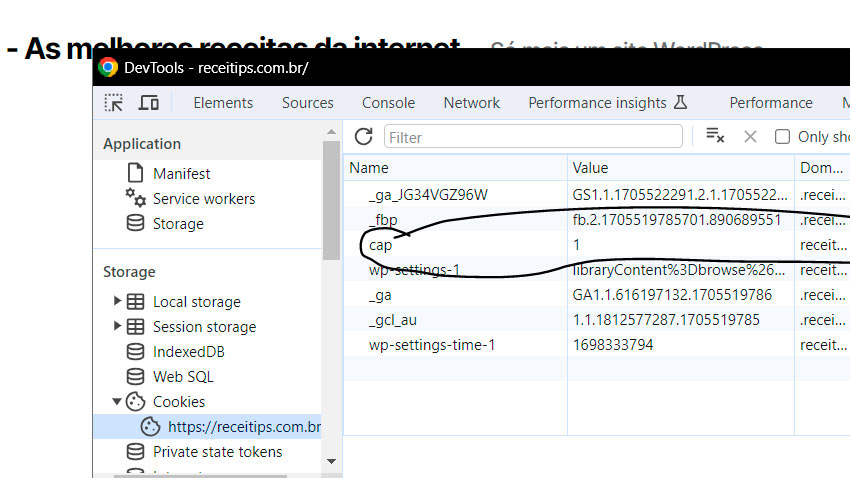The image size is (850, 478).
Task: Switch to the Performance tab
Action: (x=771, y=103)
